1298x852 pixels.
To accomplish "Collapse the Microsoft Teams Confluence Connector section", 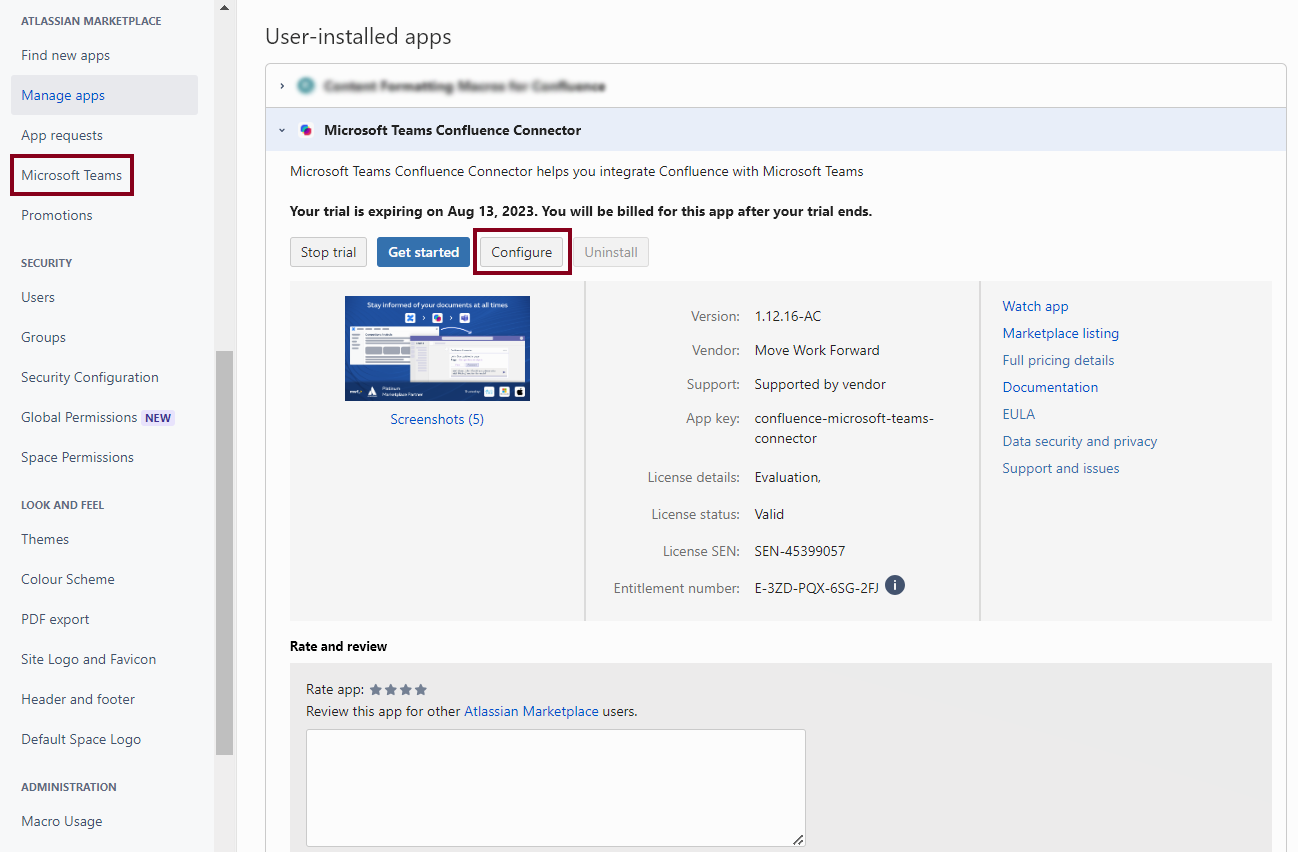I will click(281, 130).
